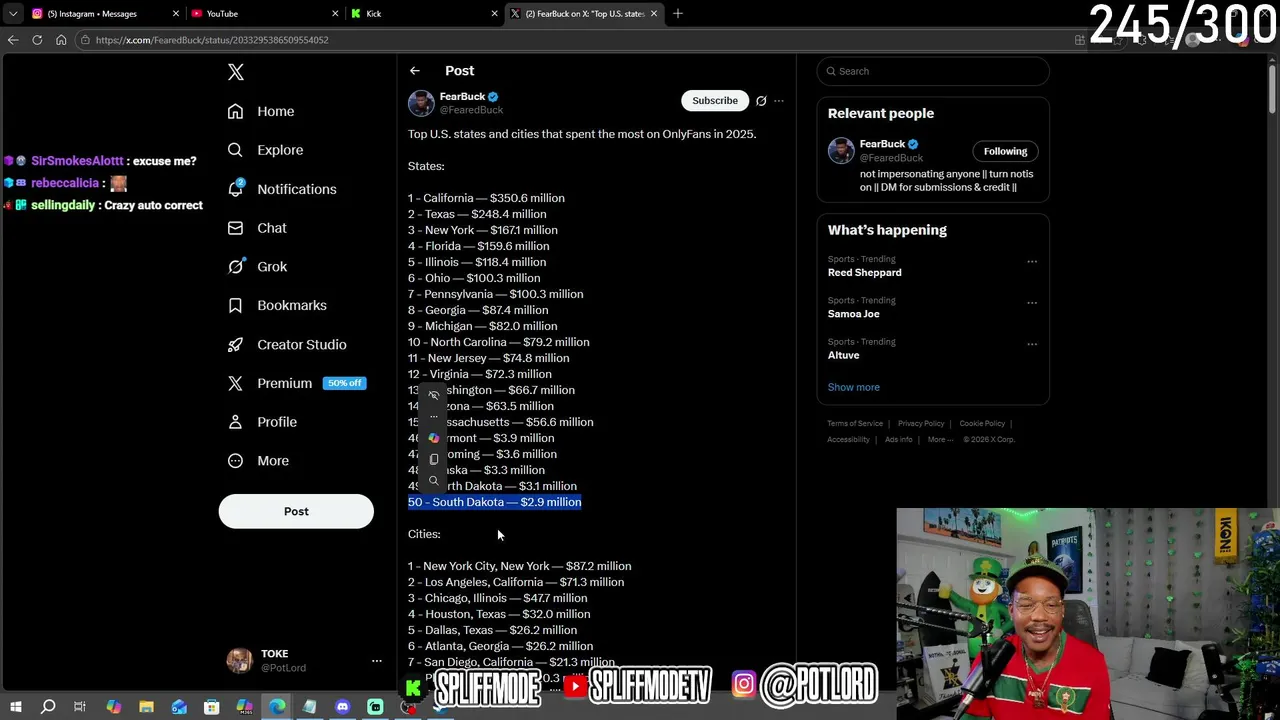Open Discord from the taskbar

tap(342, 707)
